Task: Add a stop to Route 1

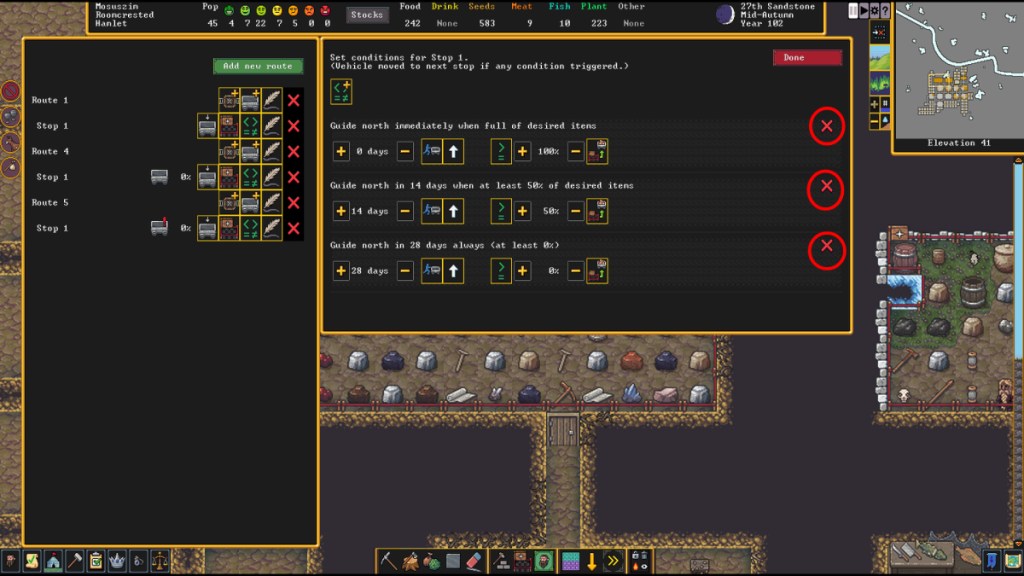Action: pyautogui.click(x=229, y=101)
